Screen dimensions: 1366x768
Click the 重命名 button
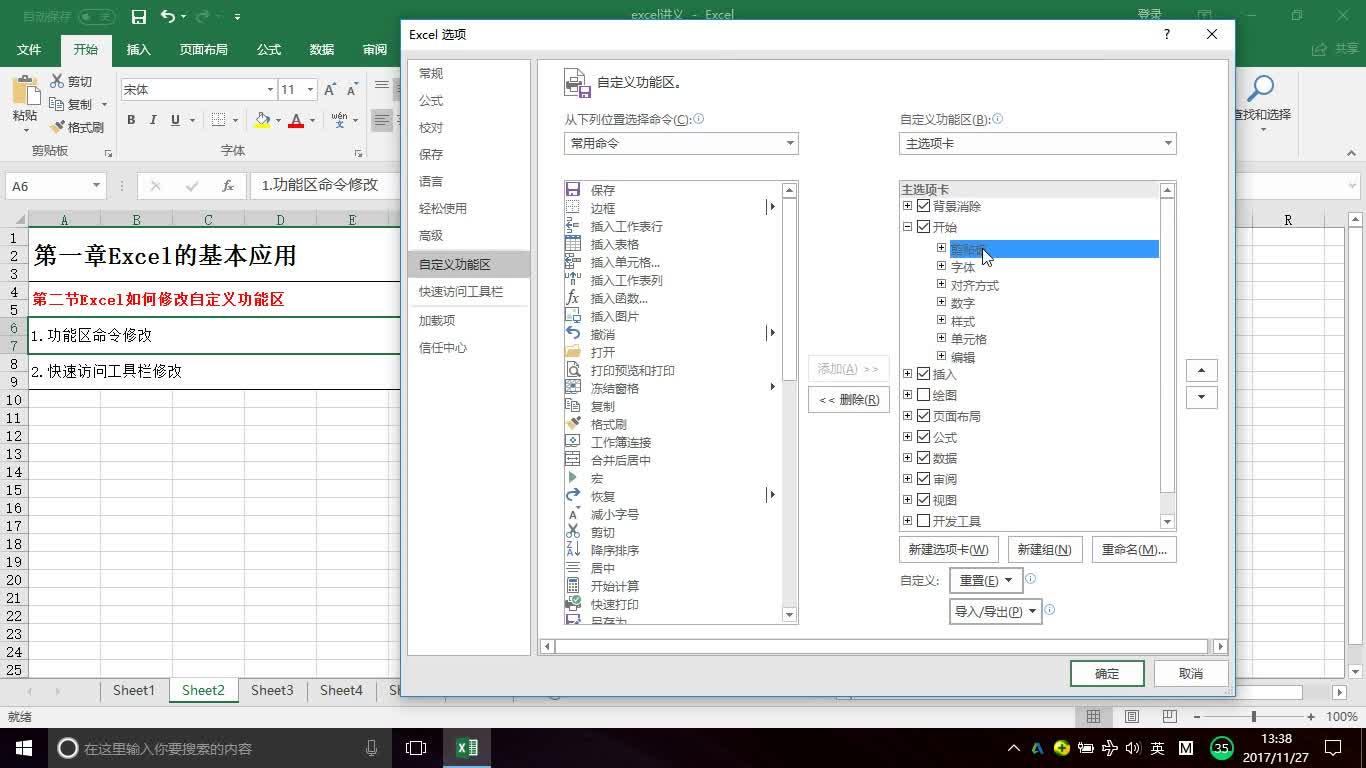coord(1134,549)
